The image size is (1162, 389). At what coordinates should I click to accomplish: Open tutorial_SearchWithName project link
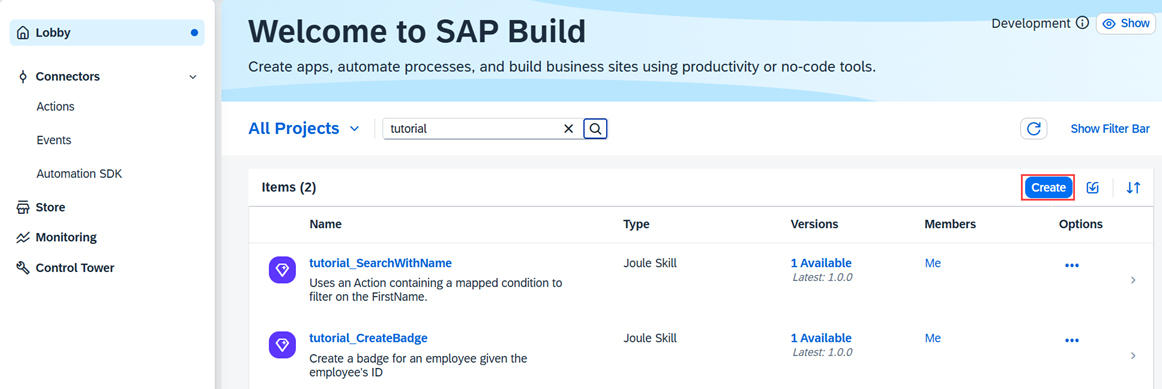pos(380,263)
